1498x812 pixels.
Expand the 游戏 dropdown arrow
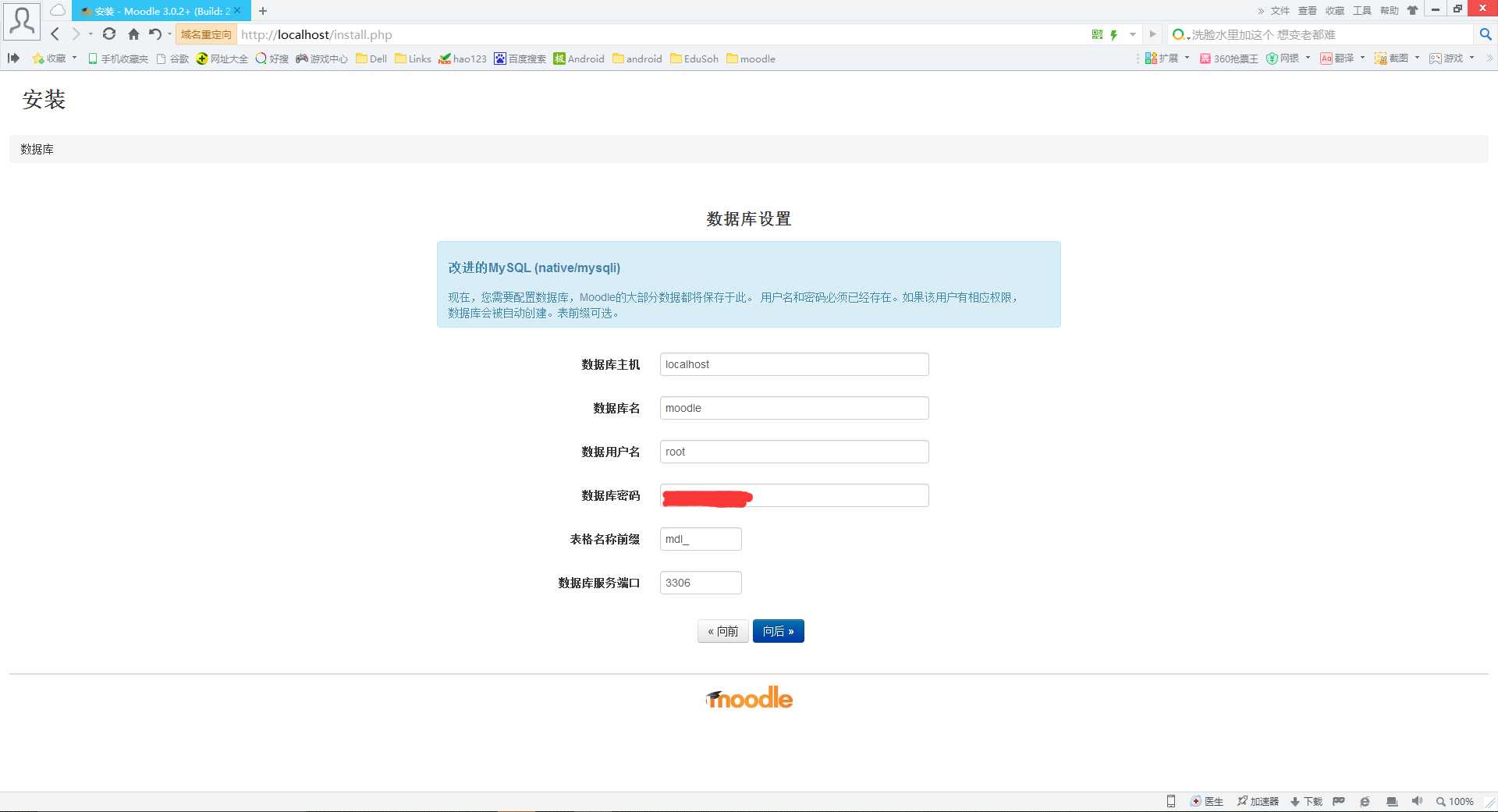(x=1471, y=58)
